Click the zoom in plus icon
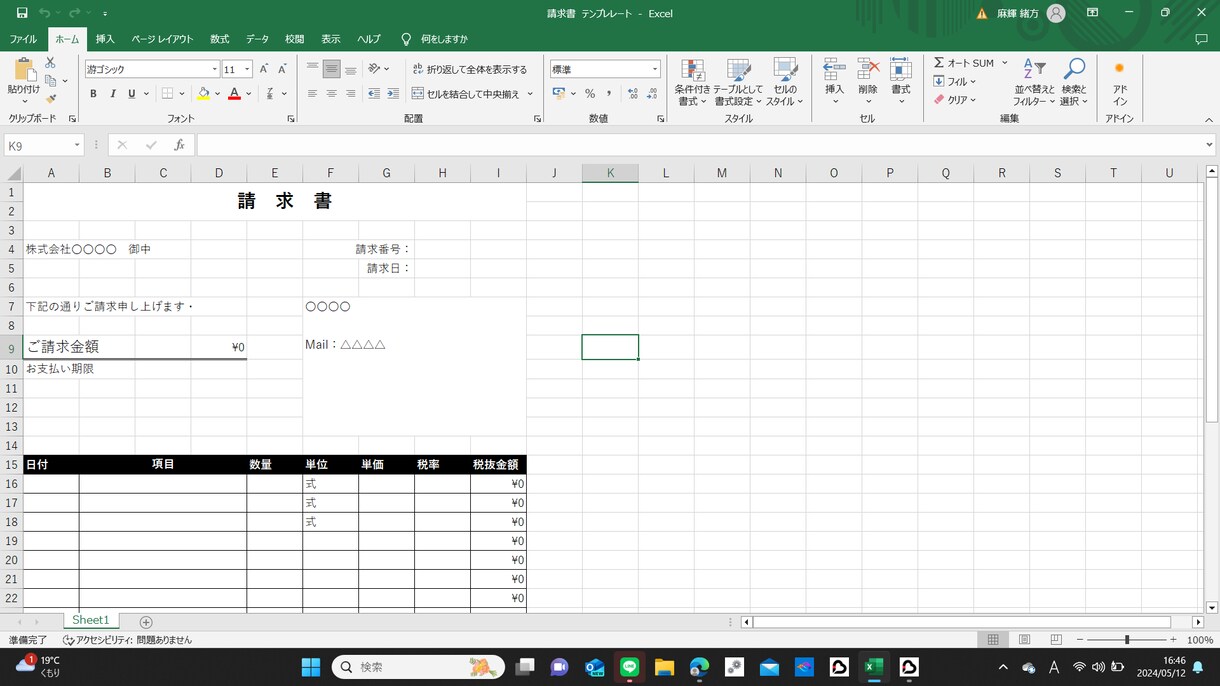Screen dimensions: 1220x686 pyautogui.click(x=1173, y=639)
